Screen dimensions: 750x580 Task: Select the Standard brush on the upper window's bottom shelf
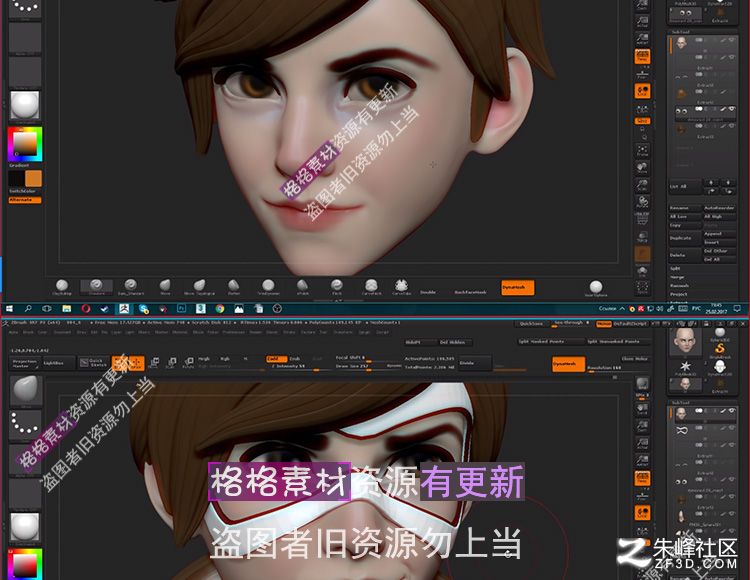point(96,287)
